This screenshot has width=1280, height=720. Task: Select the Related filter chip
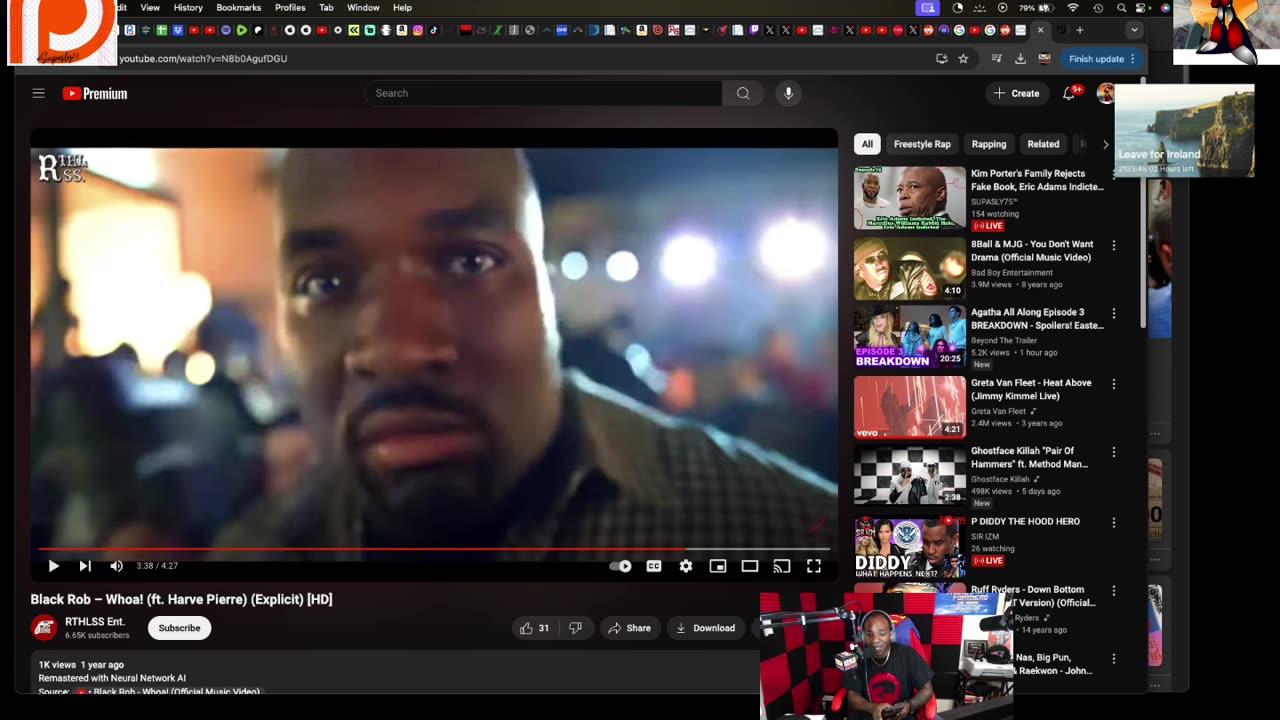[1043, 144]
